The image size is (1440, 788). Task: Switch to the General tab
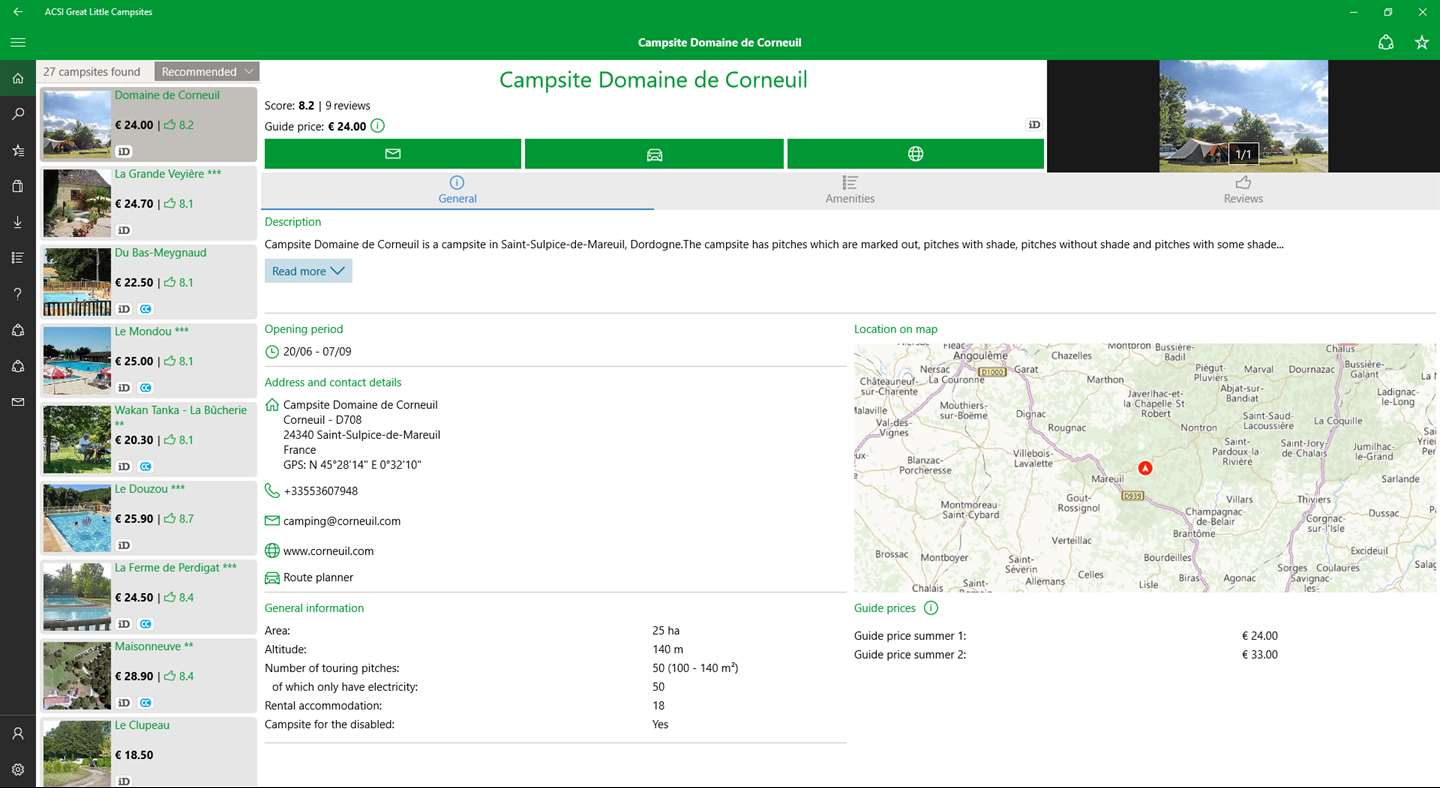tap(457, 190)
